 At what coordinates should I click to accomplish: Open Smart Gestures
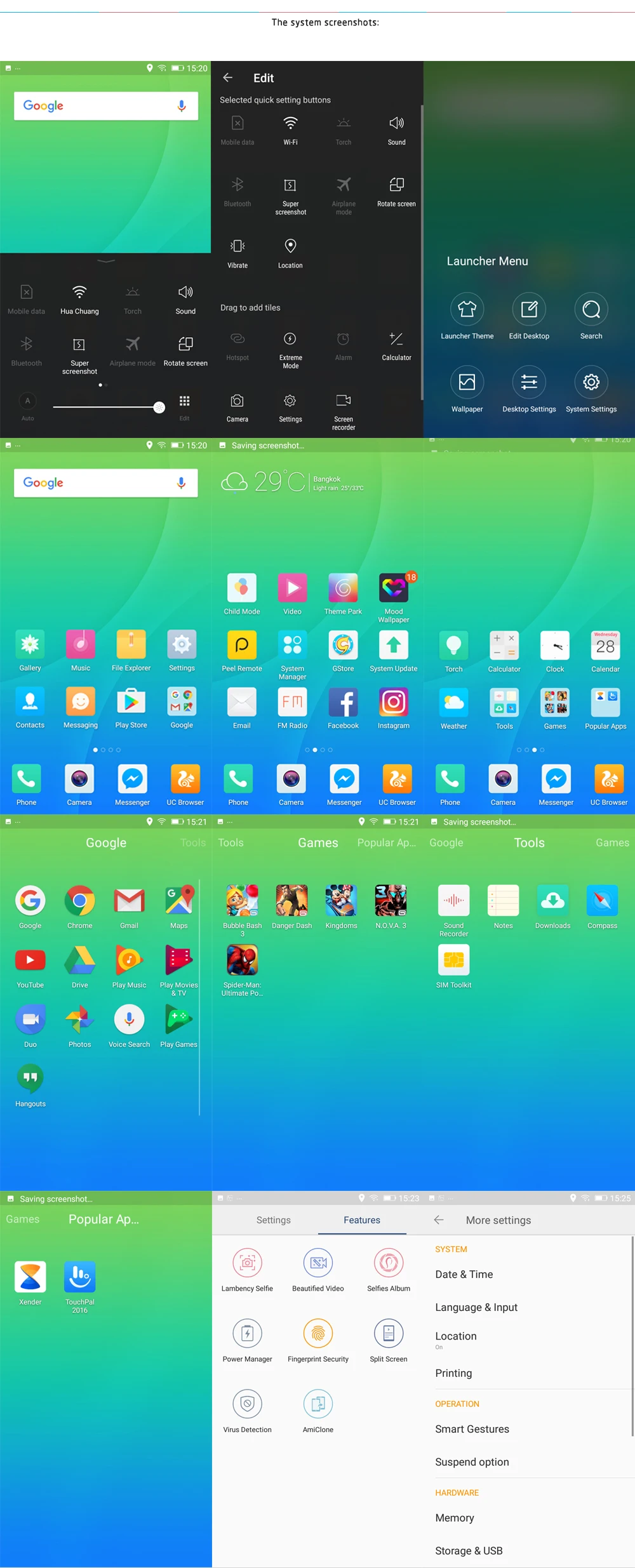[530, 1429]
